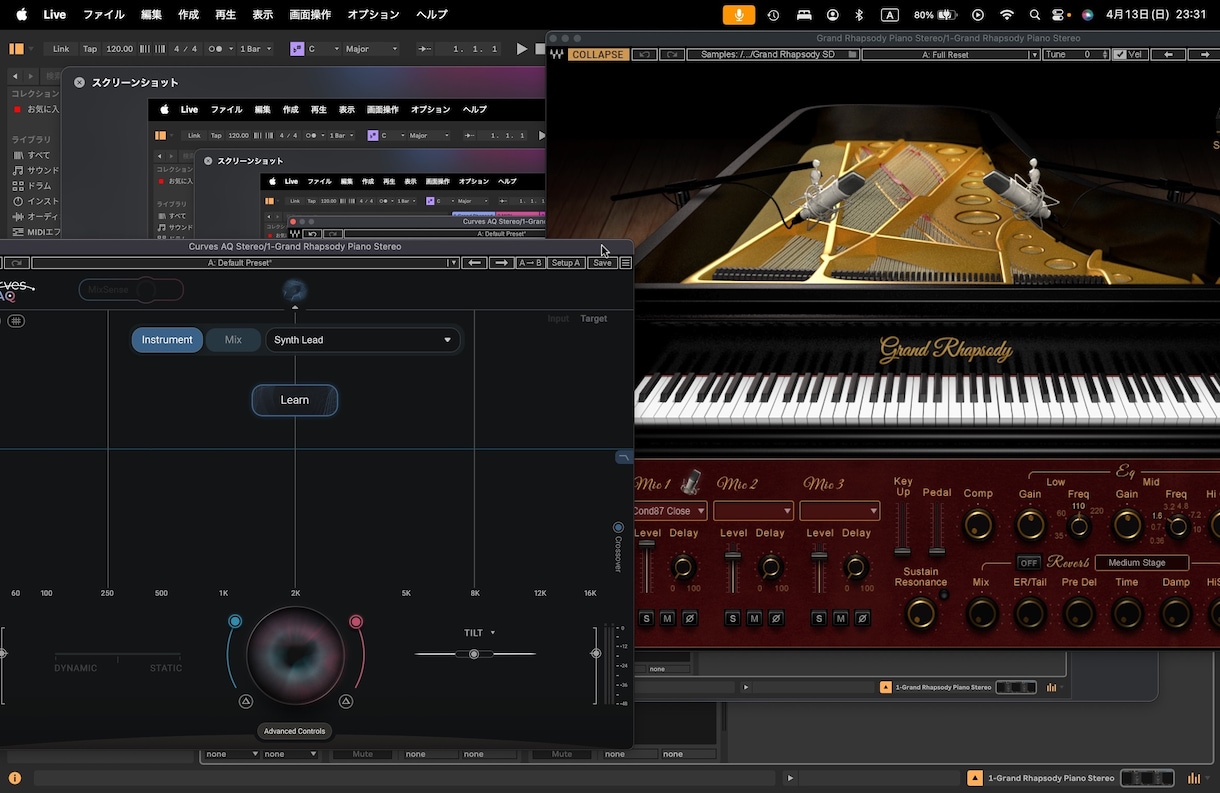Click the Save button in Curves AQ

point(602,263)
